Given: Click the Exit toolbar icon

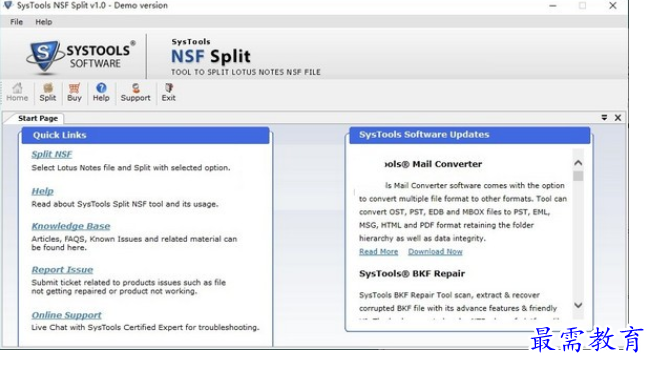Looking at the screenshot, I should pos(168,92).
